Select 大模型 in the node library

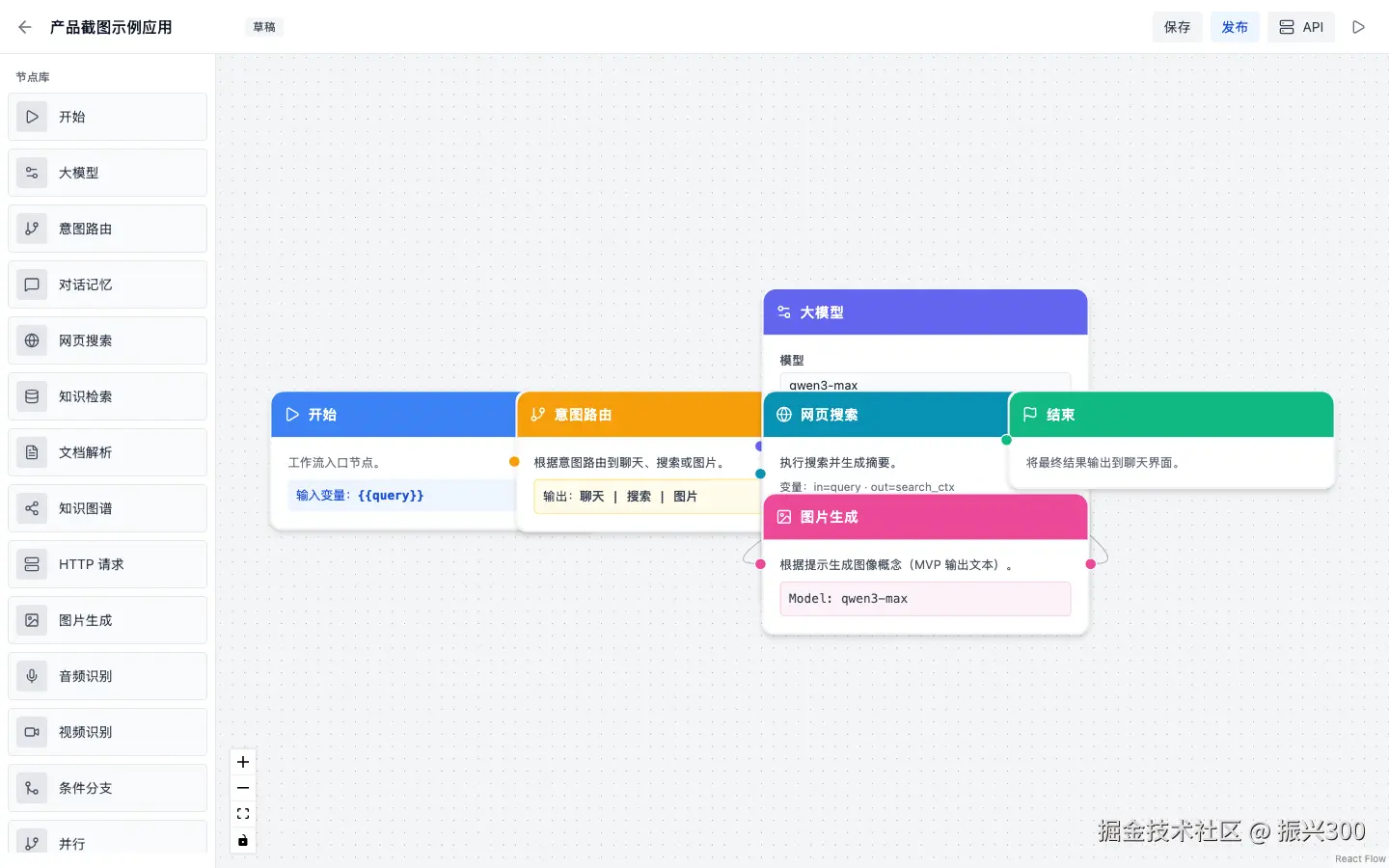tap(107, 173)
